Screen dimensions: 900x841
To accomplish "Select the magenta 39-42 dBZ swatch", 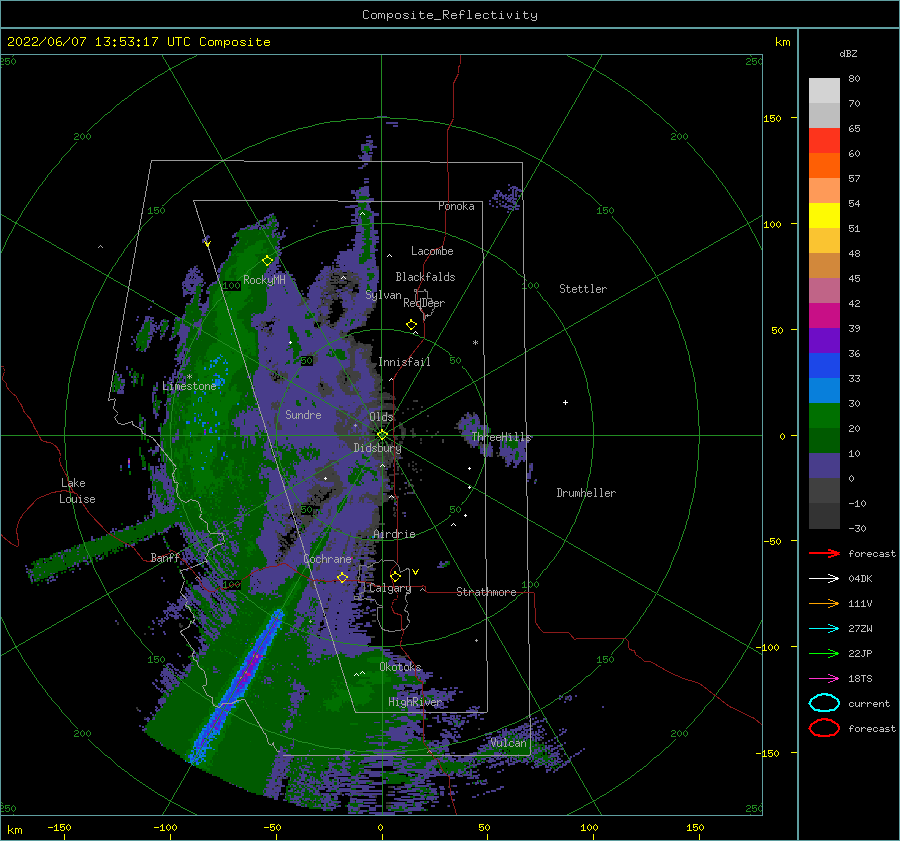I will [824, 316].
